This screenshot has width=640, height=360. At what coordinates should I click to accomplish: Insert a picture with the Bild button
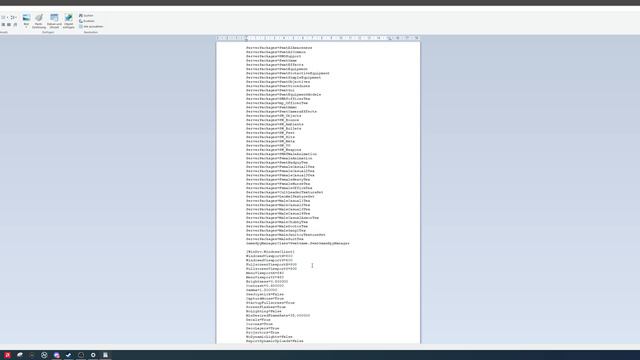26,19
